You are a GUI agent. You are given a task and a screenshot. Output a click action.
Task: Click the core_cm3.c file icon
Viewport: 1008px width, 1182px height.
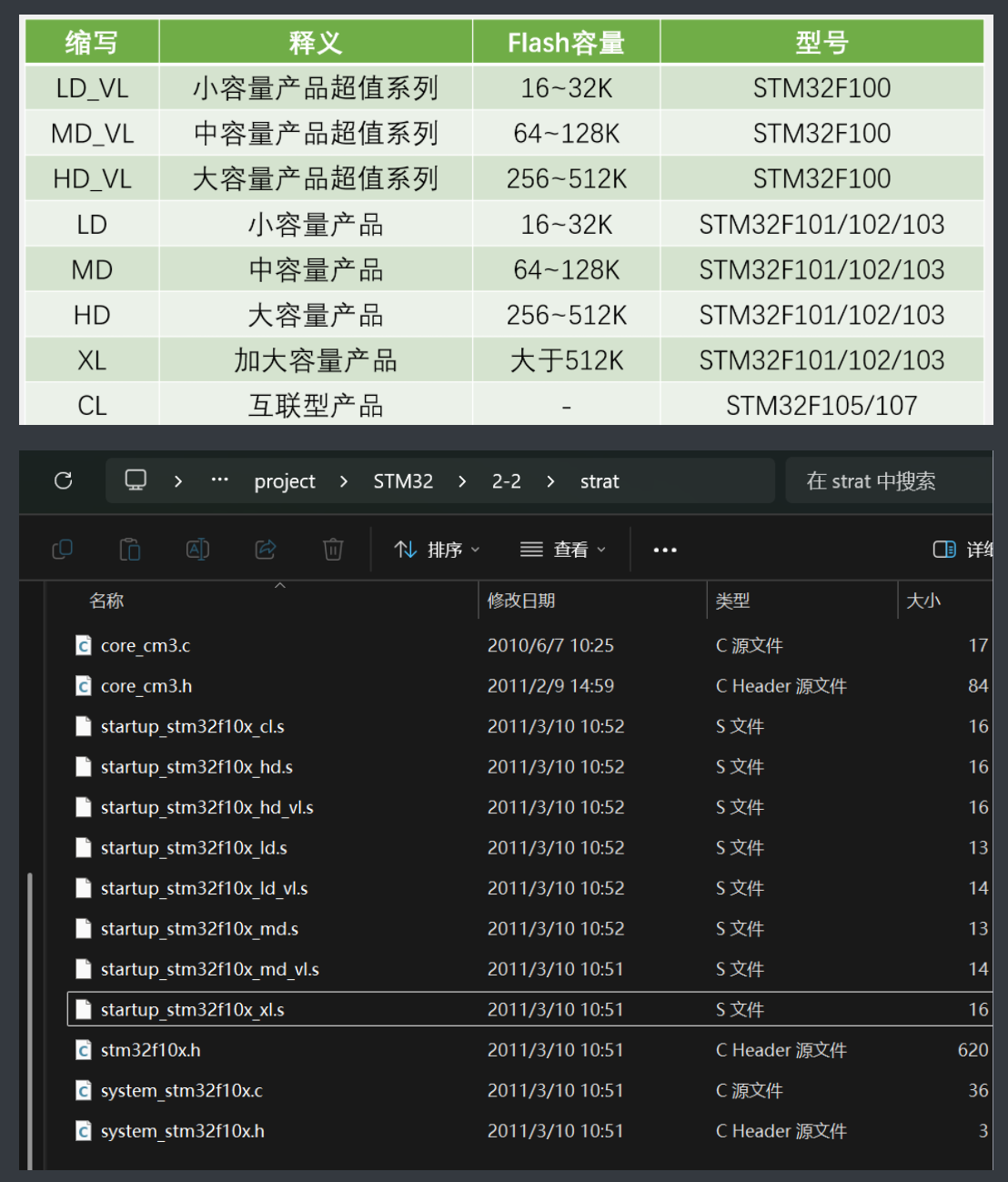click(x=84, y=645)
